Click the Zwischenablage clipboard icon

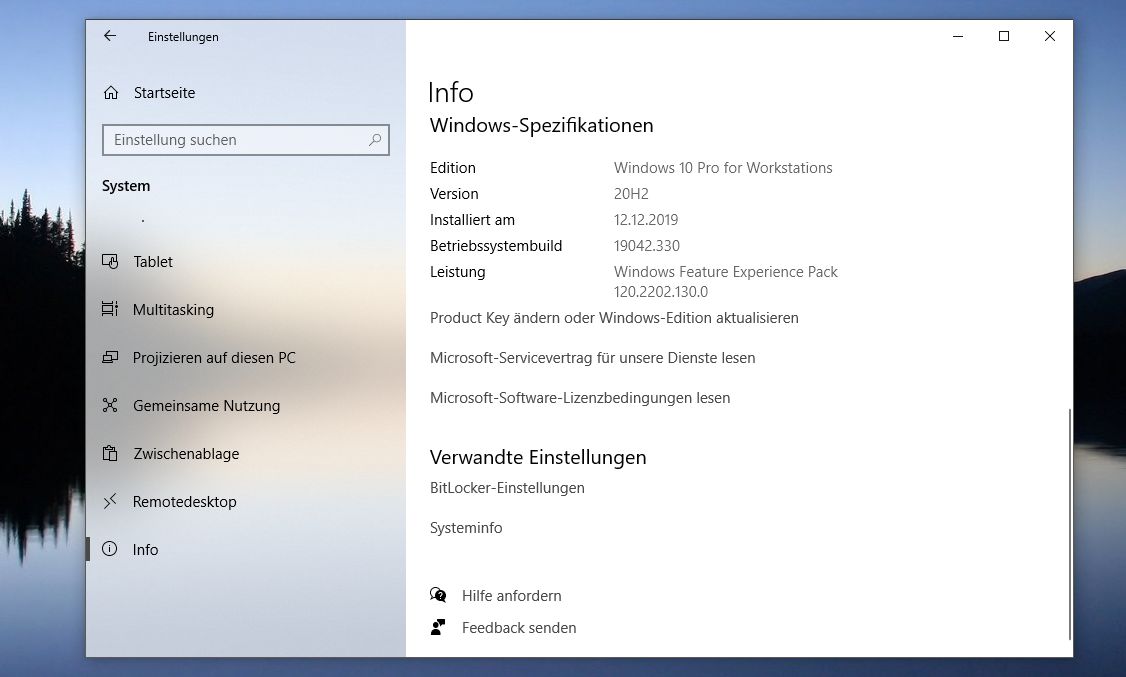coord(110,454)
